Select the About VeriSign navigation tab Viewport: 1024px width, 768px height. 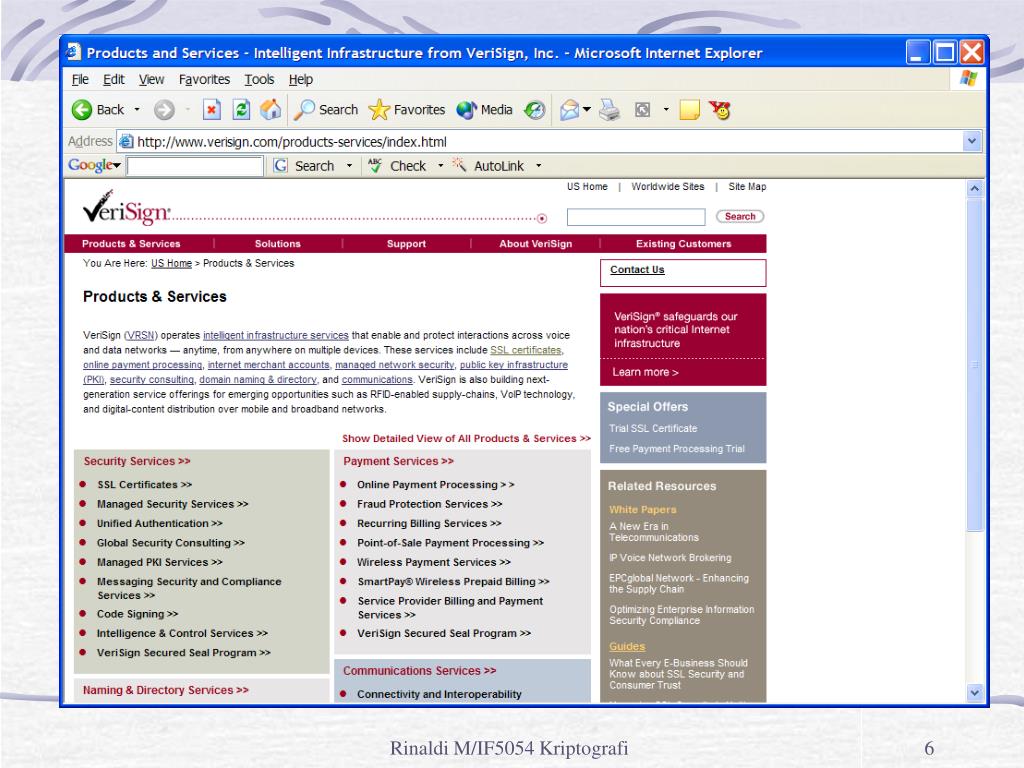[x=536, y=244]
